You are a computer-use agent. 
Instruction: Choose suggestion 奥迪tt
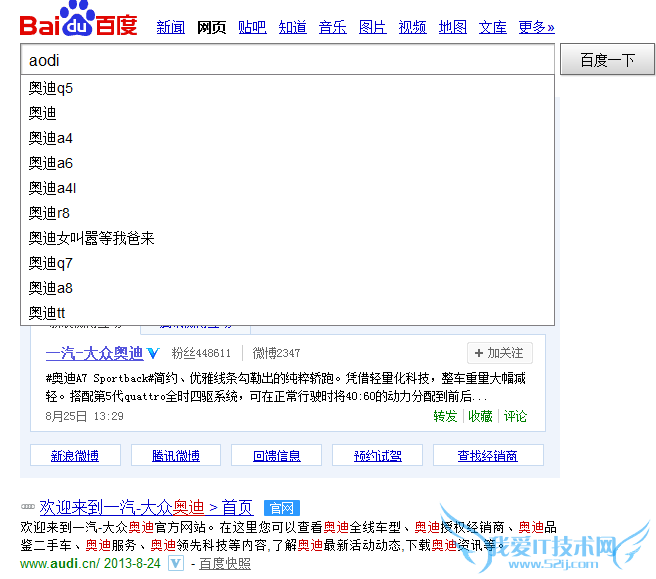click(287, 313)
